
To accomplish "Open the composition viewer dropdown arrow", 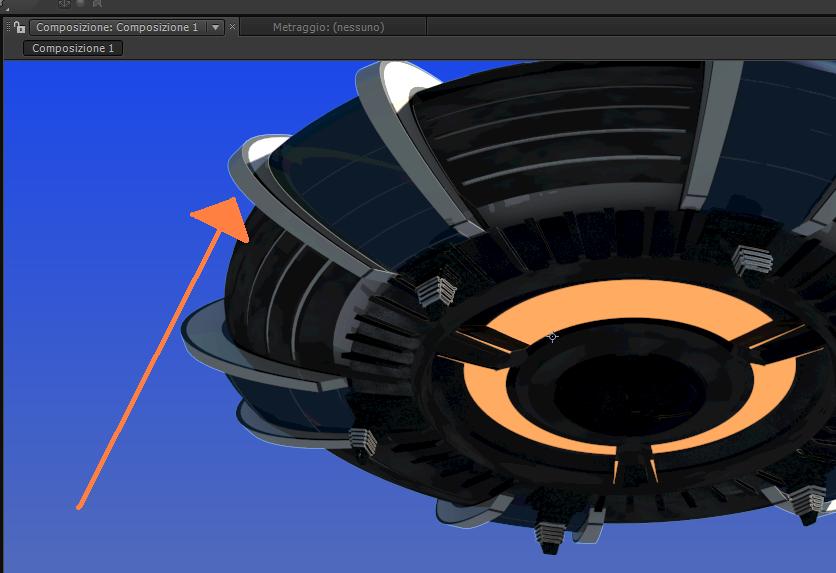I will tap(215, 27).
